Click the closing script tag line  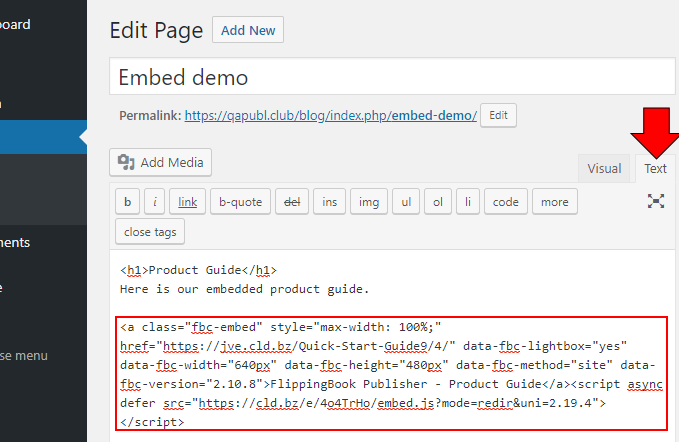152,422
